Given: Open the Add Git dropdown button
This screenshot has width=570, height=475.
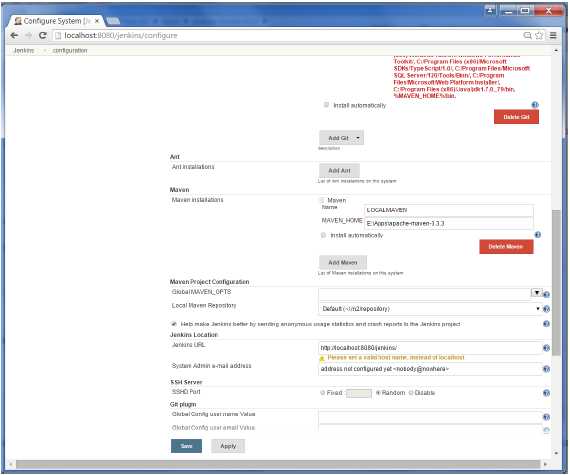Looking at the screenshot, I should 341,138.
